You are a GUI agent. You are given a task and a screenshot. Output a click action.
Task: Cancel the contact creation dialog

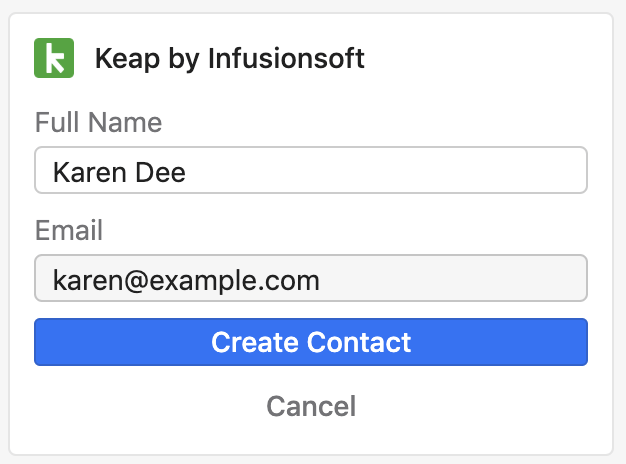tap(311, 406)
